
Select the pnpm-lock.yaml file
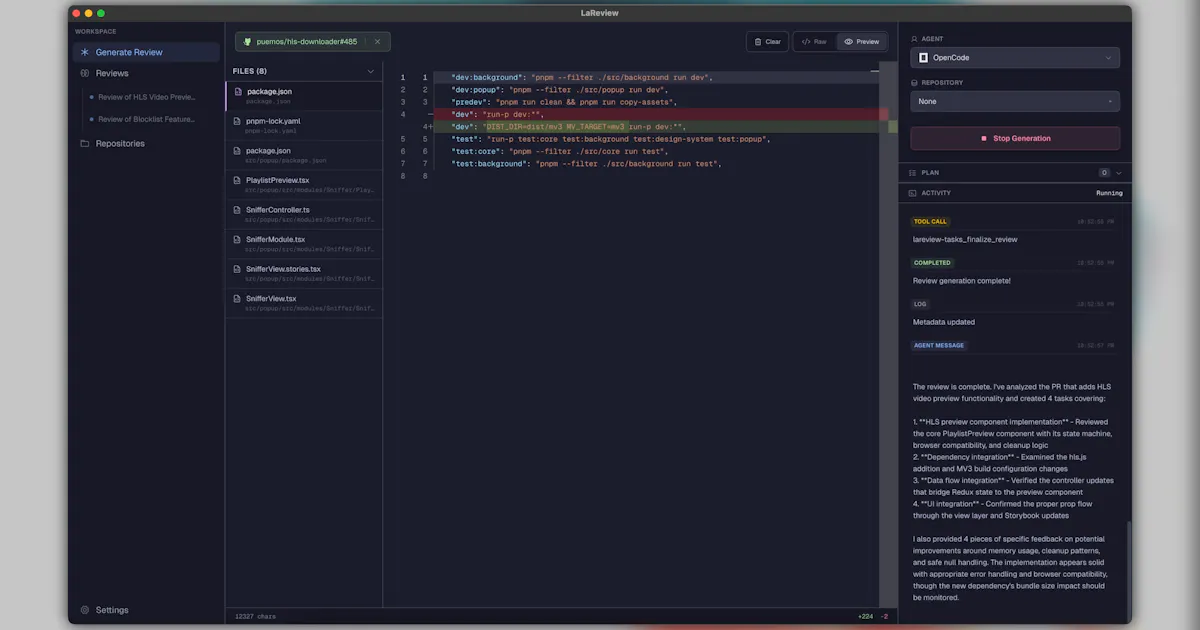pyautogui.click(x=304, y=125)
